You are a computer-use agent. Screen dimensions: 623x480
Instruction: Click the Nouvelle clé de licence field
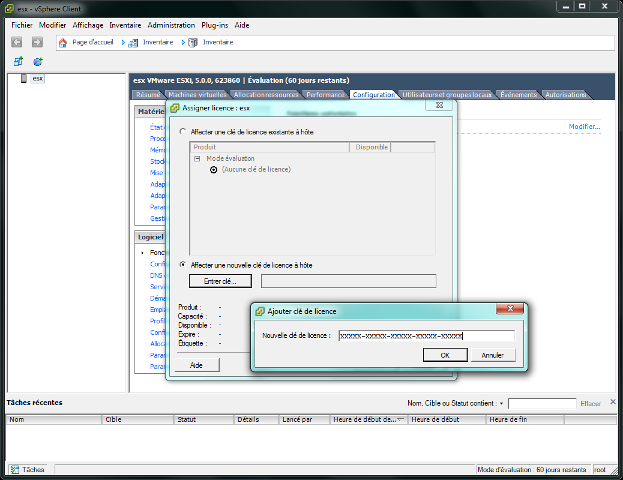(x=427, y=336)
